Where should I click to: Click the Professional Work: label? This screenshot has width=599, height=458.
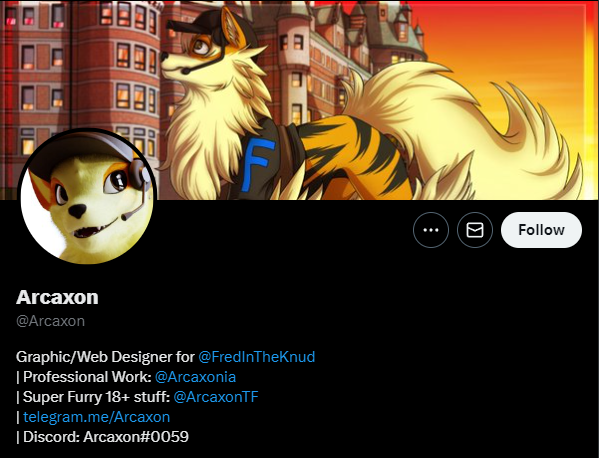[87, 377]
